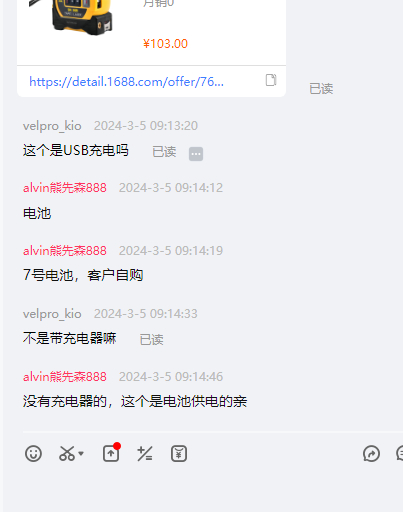
Task: Expand the screenshot tool dropdown arrow
Action: [81, 454]
